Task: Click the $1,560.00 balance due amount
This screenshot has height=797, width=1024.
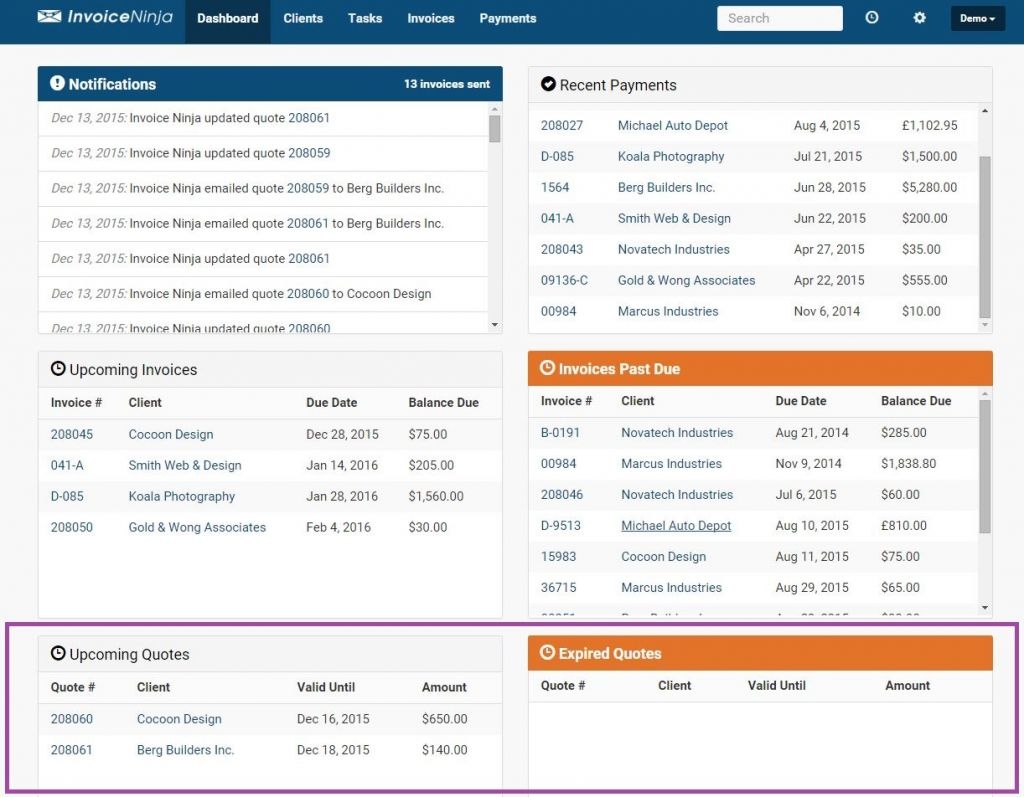Action: click(436, 496)
